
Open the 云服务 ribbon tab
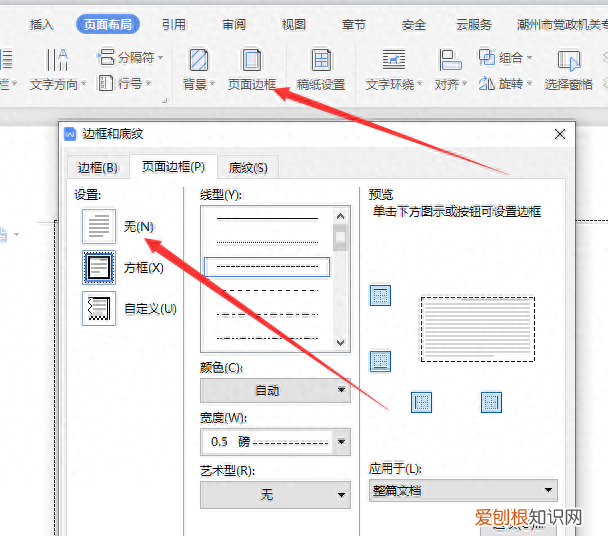[x=474, y=25]
